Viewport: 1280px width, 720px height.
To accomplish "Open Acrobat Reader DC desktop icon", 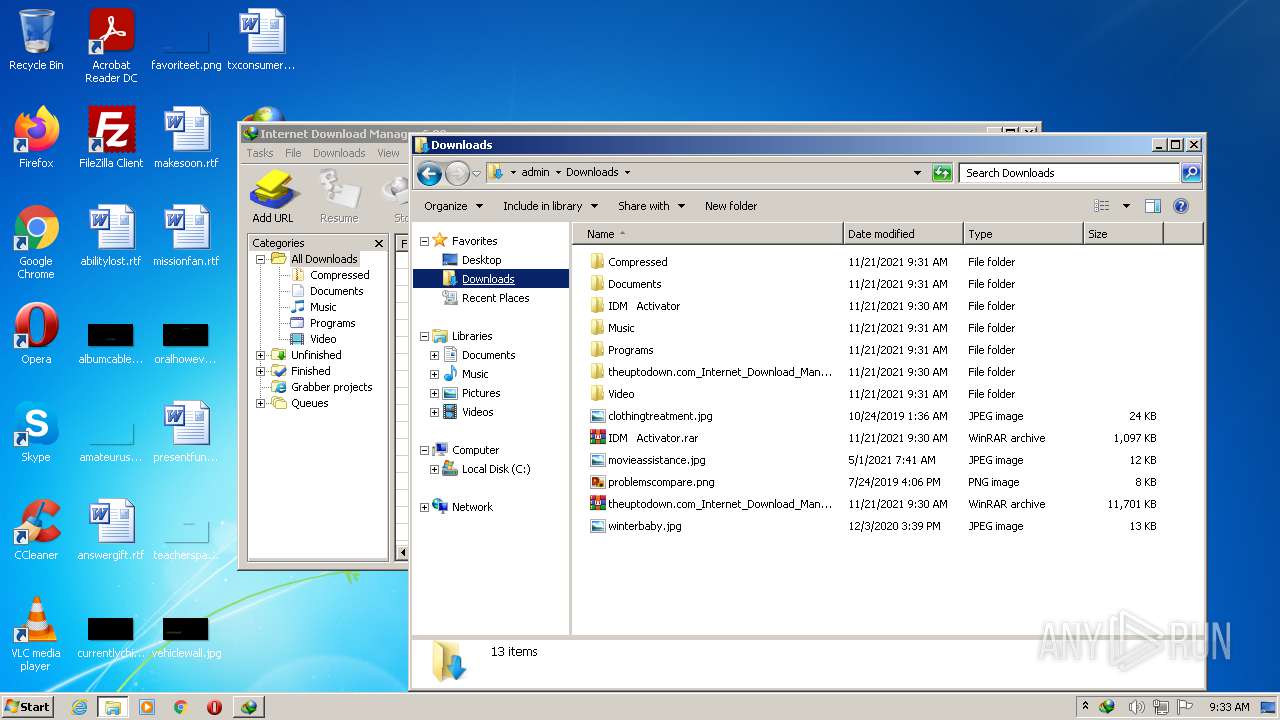I will 111,46.
